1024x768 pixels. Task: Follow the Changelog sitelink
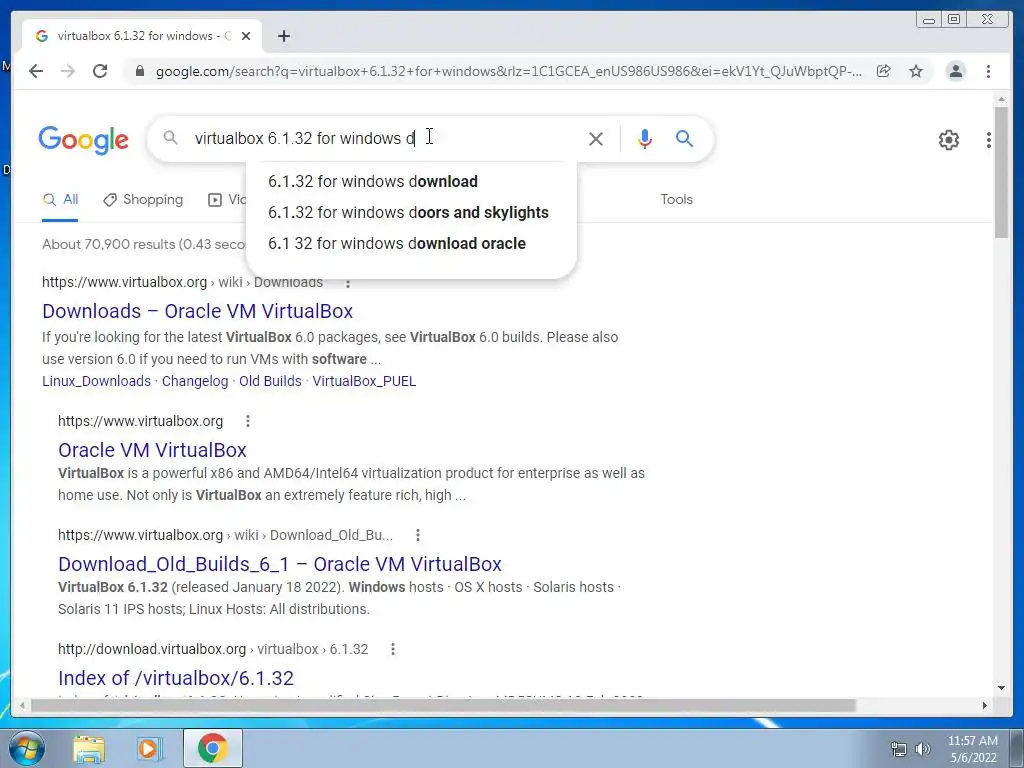[195, 381]
